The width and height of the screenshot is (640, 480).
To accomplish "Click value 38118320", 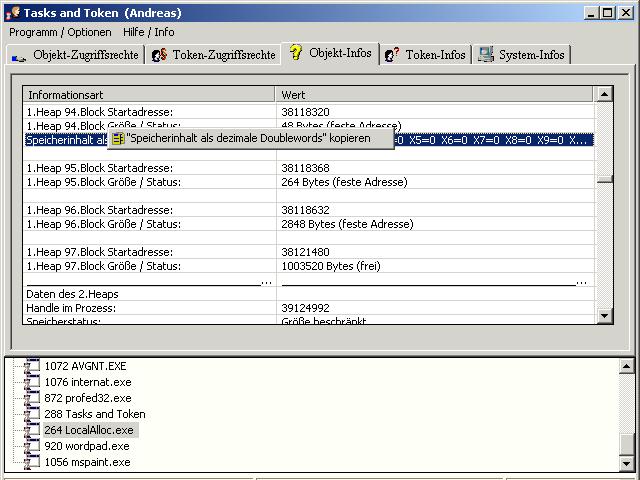I will [305, 112].
